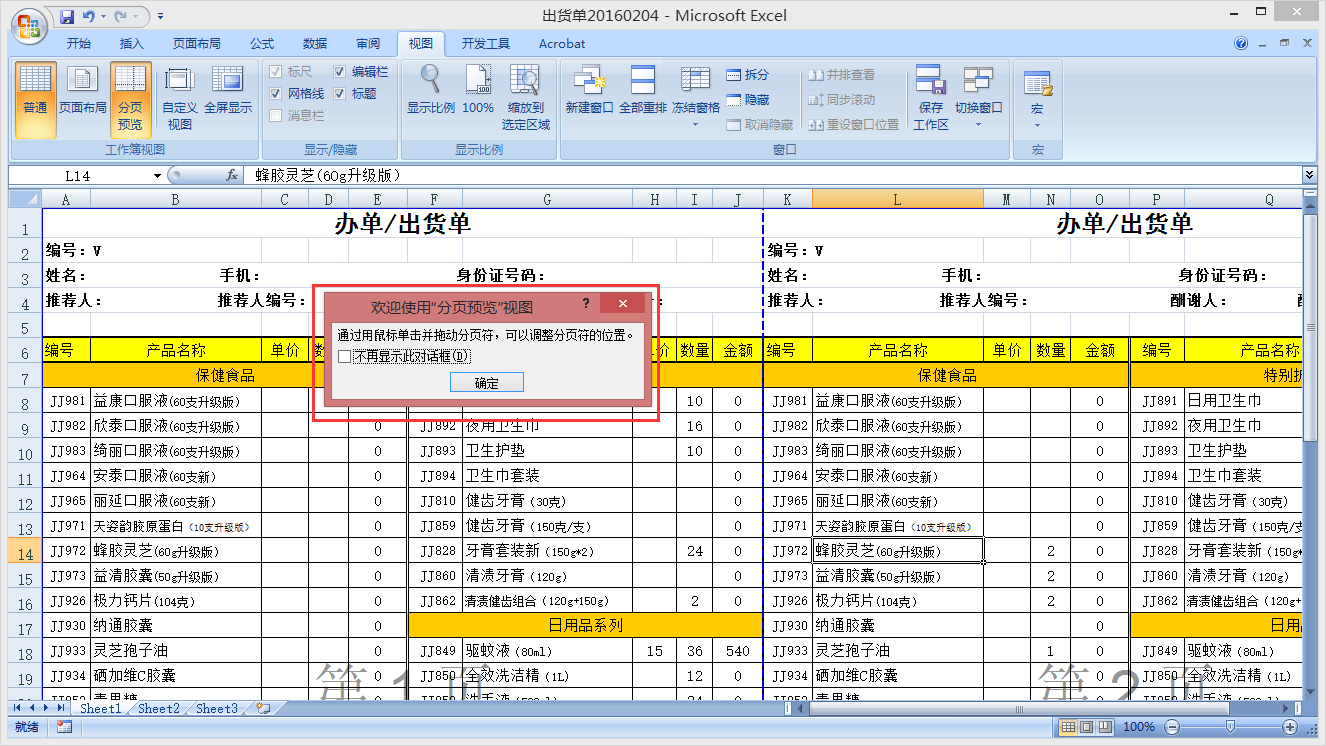The width and height of the screenshot is (1326, 746).
Task: Click Arrange All (全部重排)
Action: (x=642, y=91)
